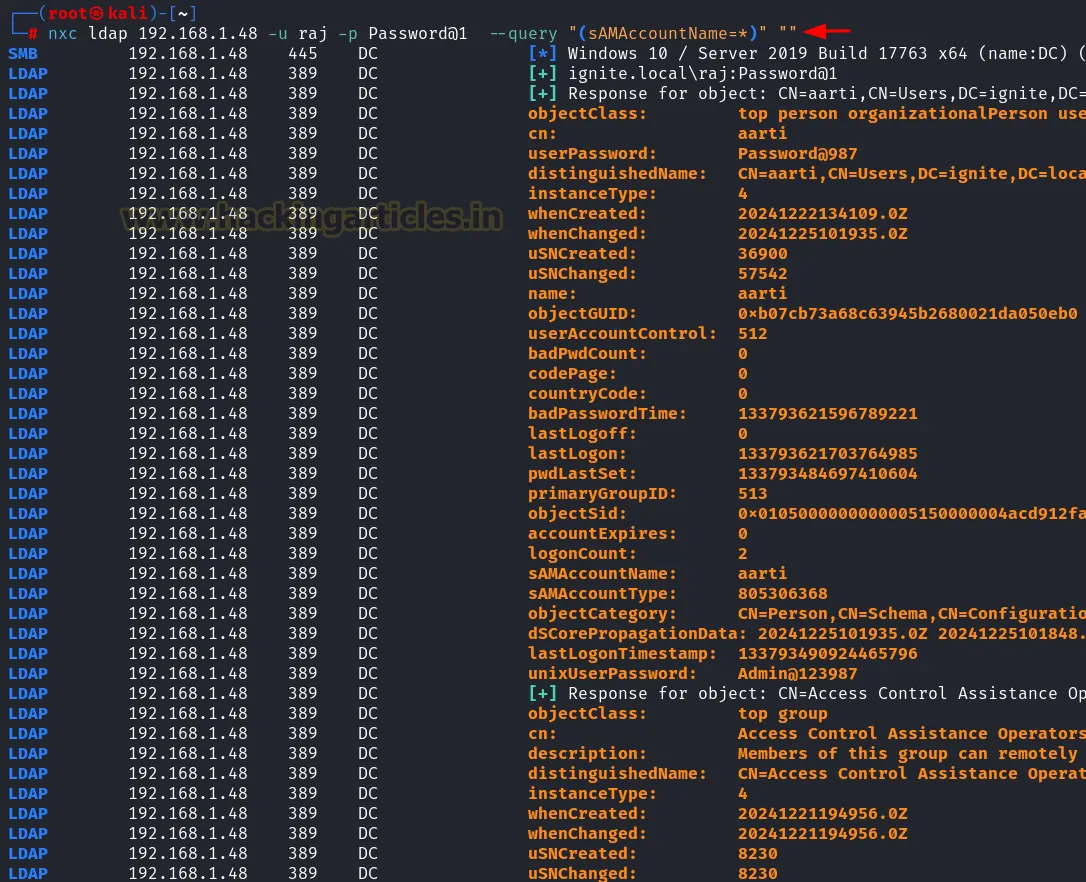This screenshot has height=882, width=1086.
Task: Click the (sAMAccountName=*) filter string
Action: (x=673, y=33)
